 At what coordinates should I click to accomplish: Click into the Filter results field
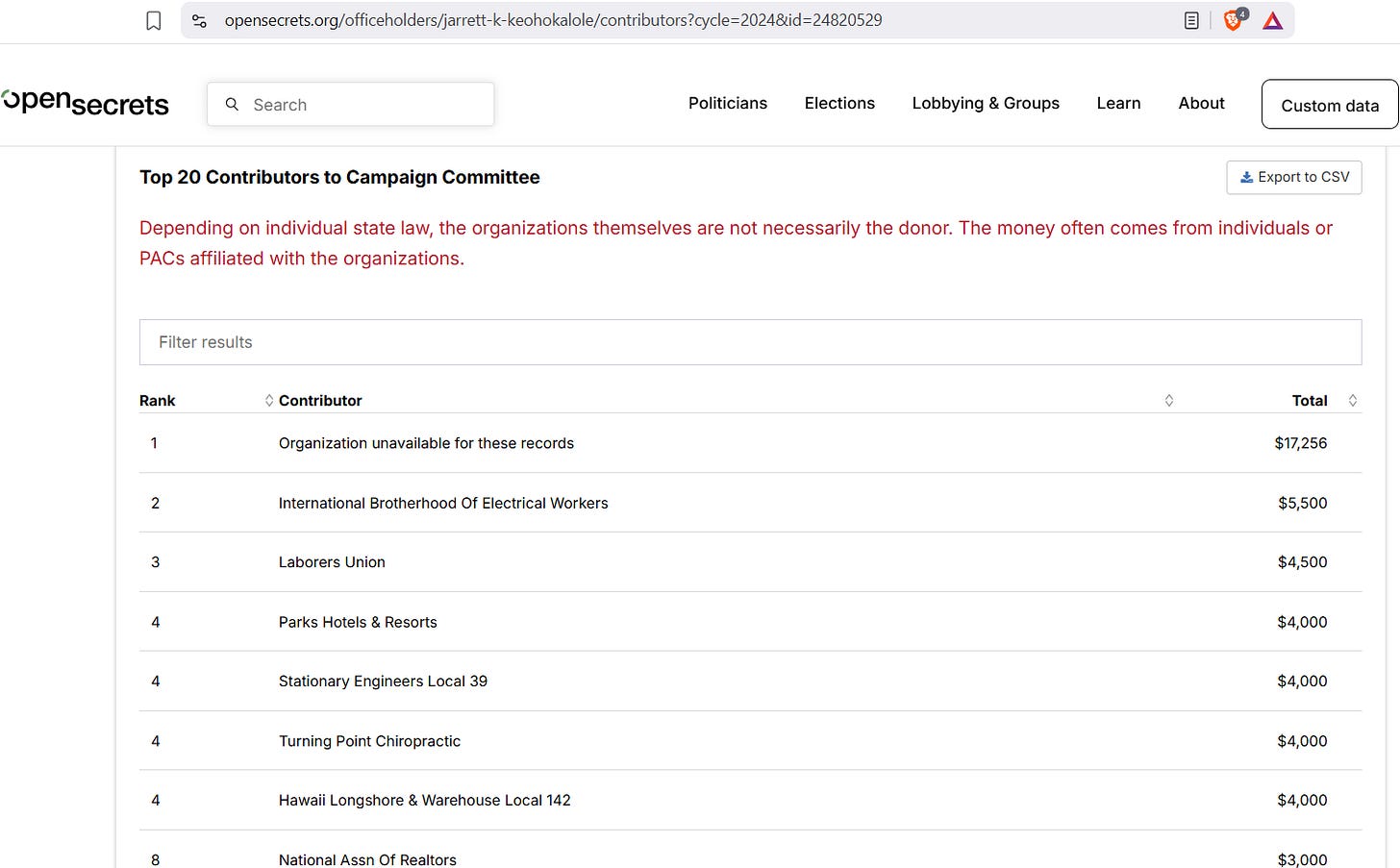point(750,342)
